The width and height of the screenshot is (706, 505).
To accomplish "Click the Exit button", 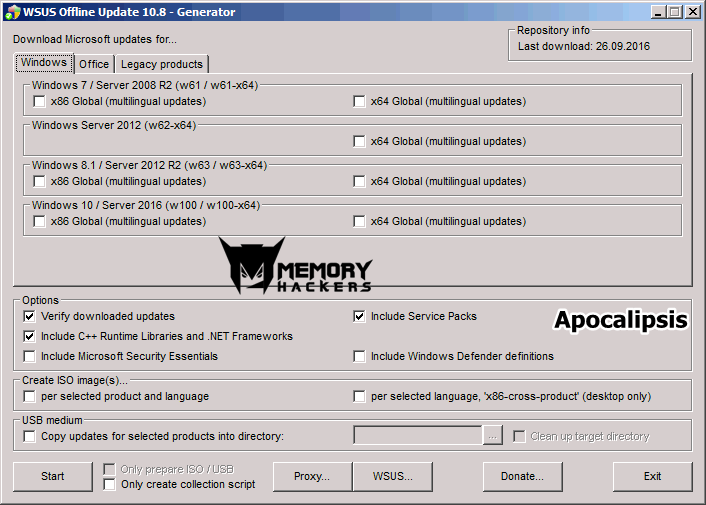I will tap(652, 476).
